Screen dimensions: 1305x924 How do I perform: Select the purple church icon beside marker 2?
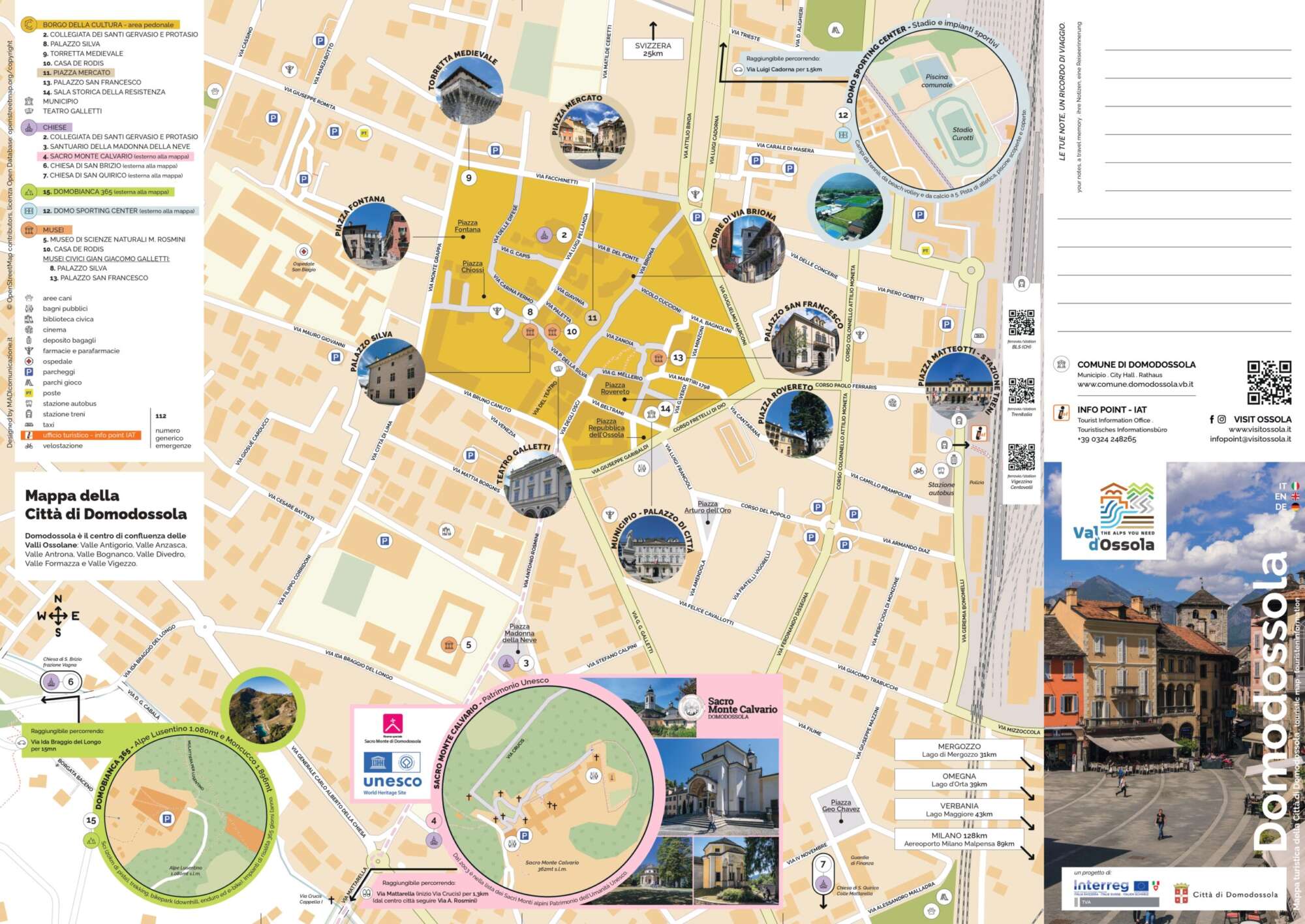544,235
